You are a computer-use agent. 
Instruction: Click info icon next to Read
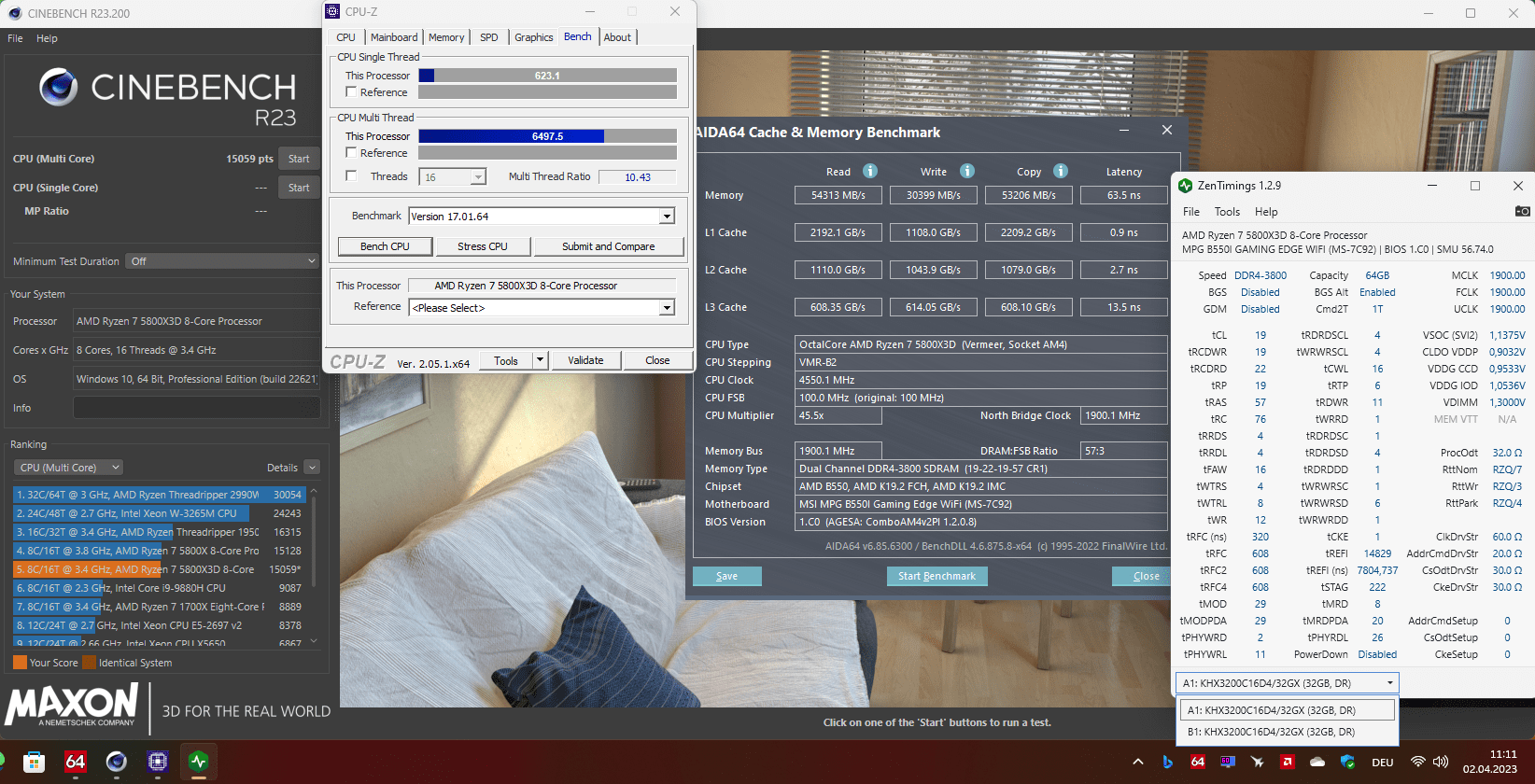coord(870,171)
